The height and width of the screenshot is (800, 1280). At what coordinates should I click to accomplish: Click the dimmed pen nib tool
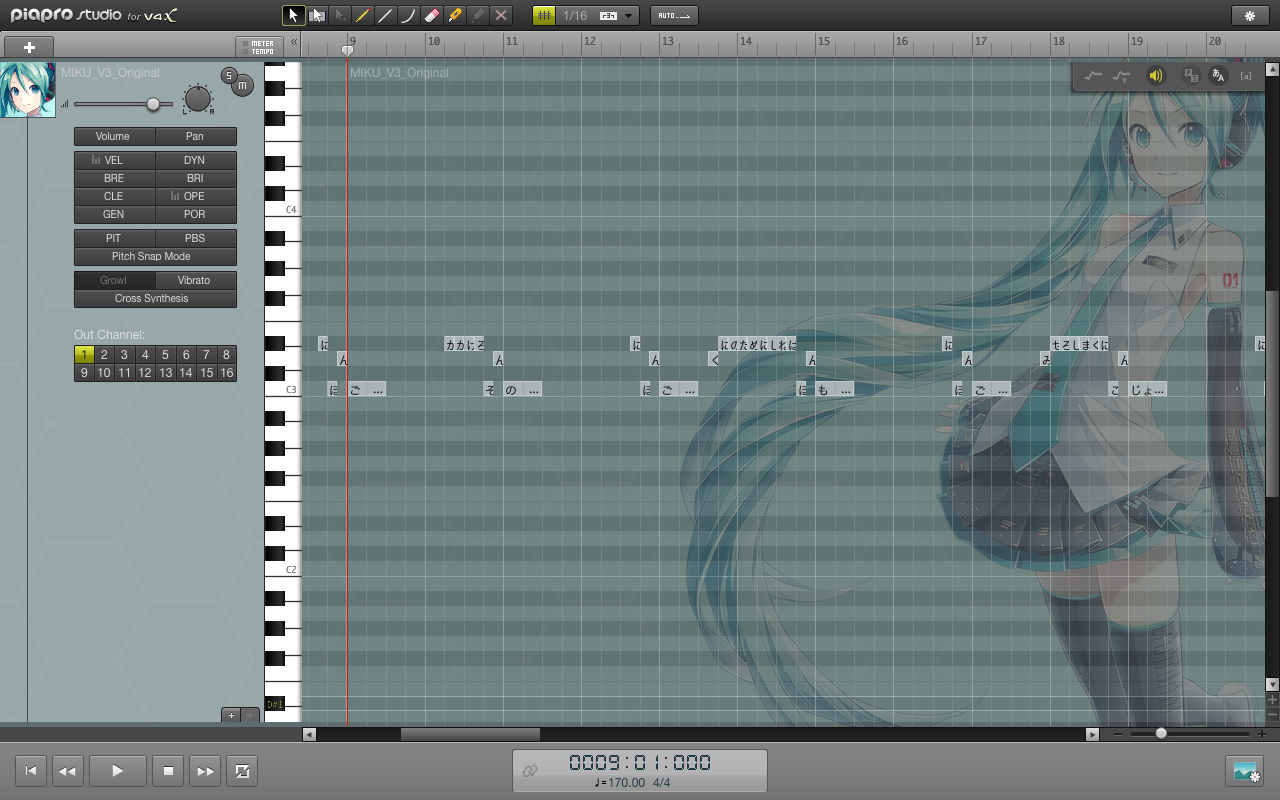(x=478, y=15)
